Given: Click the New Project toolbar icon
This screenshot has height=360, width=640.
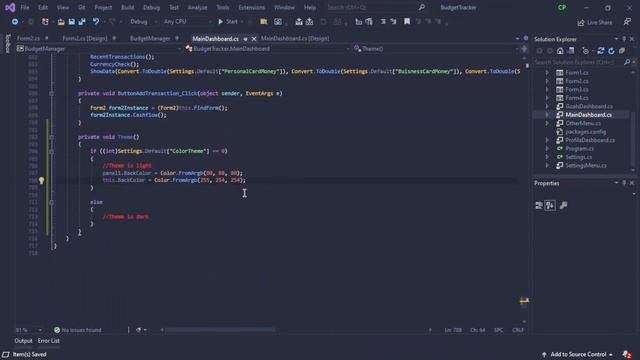Looking at the screenshot, I should [x=45, y=22].
